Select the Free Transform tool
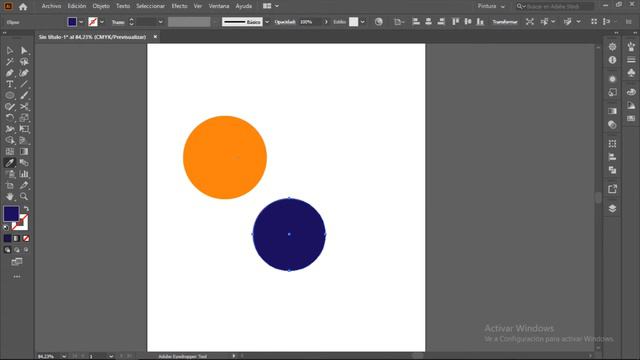 point(24,129)
